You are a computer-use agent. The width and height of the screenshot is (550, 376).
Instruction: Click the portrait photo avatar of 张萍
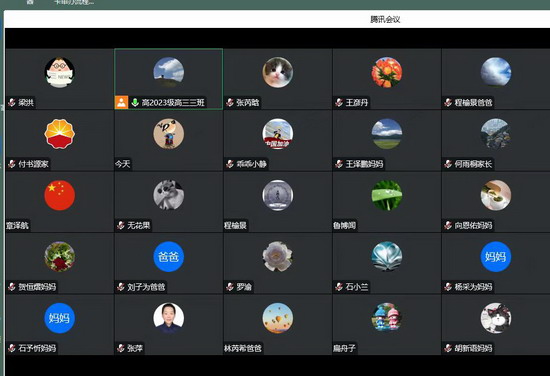(x=169, y=318)
